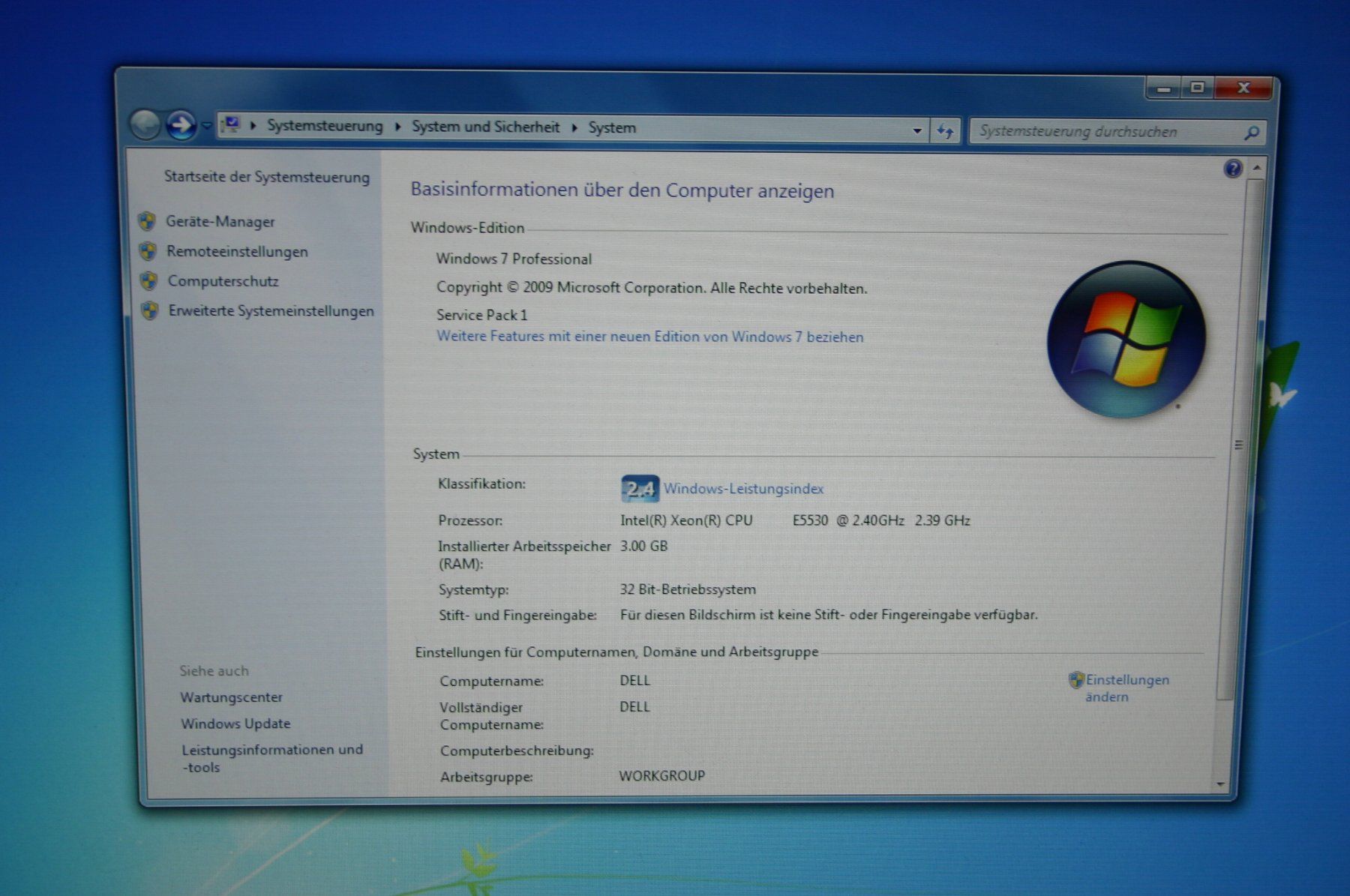This screenshot has width=1350, height=896.
Task: Open Erweiterte Systemeinstellungen
Action: 271,311
